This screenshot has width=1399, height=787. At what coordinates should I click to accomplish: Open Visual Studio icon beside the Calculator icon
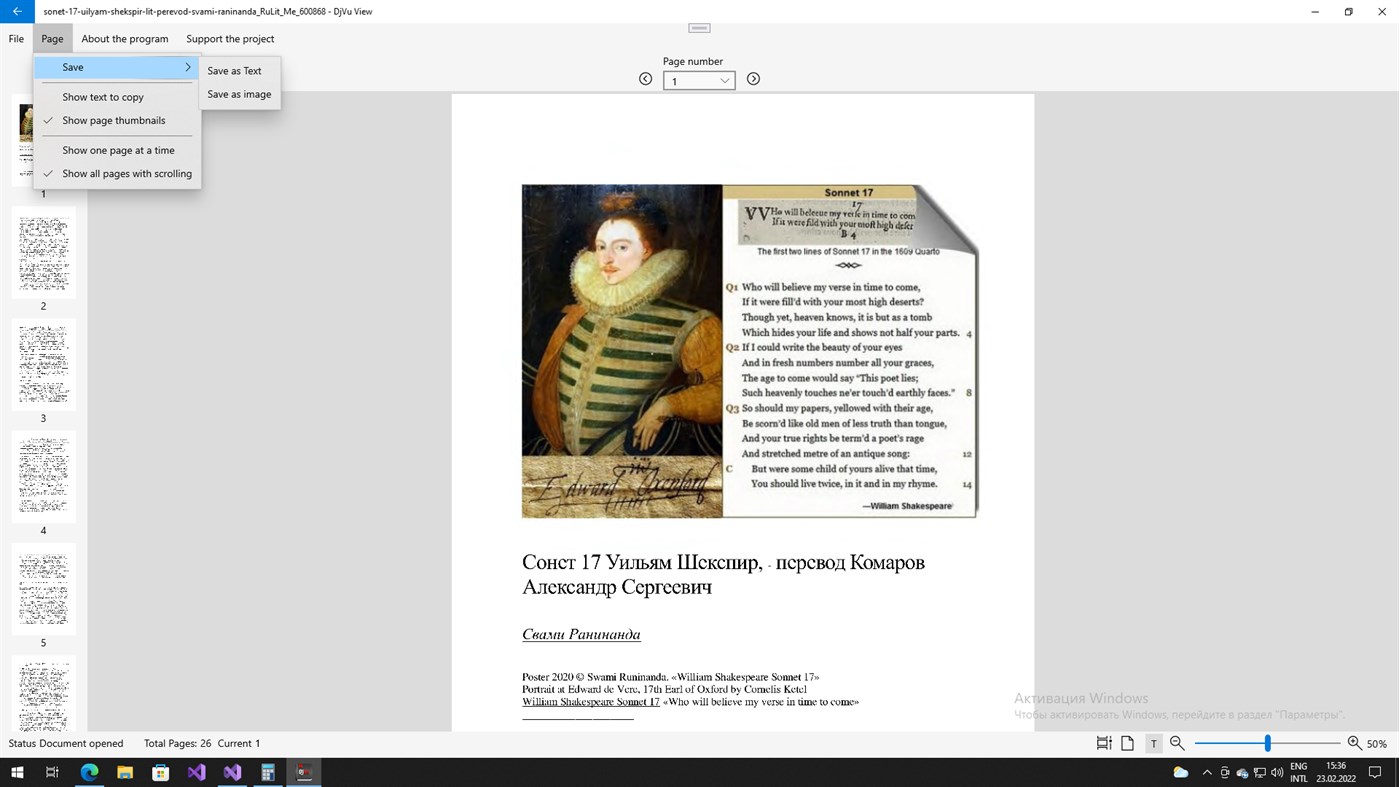click(x=232, y=772)
